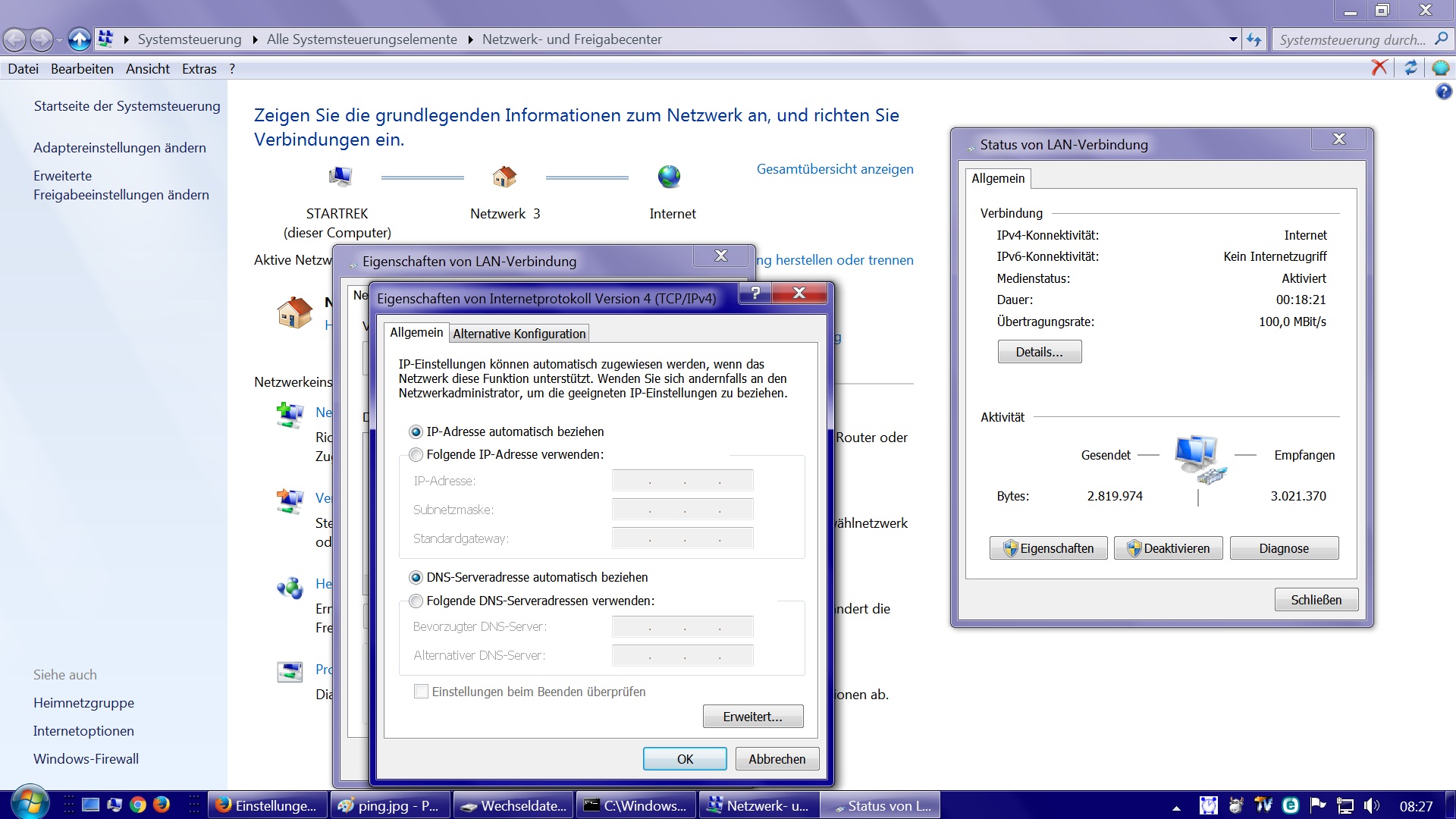
Task: Click the STARTREK computer icon
Action: click(x=340, y=177)
